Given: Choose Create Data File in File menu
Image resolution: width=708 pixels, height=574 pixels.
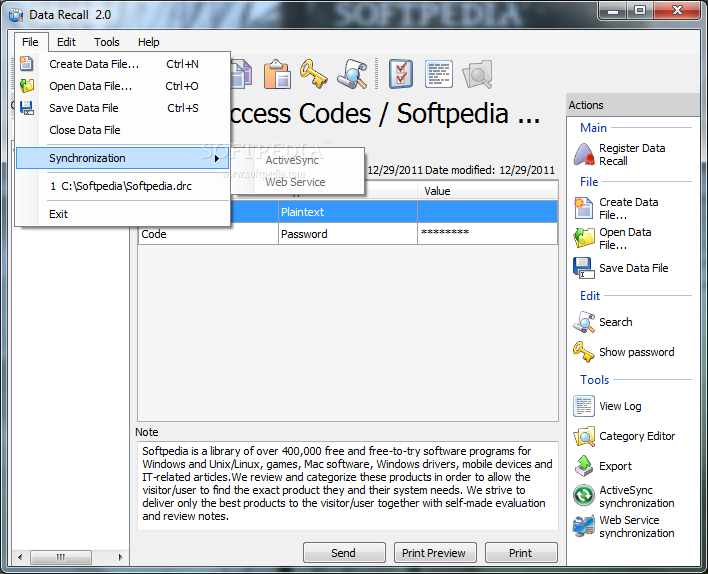Looking at the screenshot, I should point(122,64).
